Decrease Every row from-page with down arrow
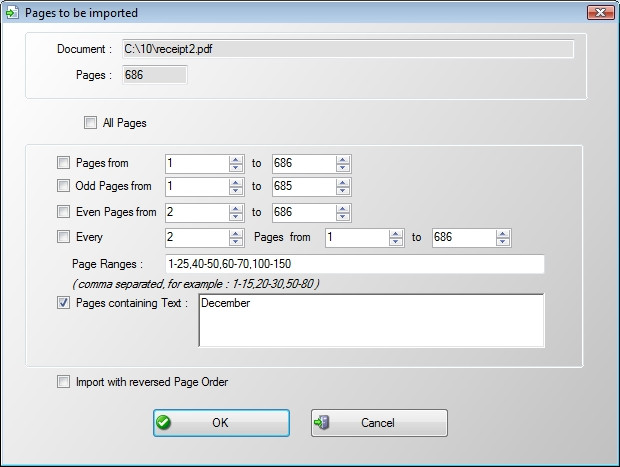 pos(396,242)
